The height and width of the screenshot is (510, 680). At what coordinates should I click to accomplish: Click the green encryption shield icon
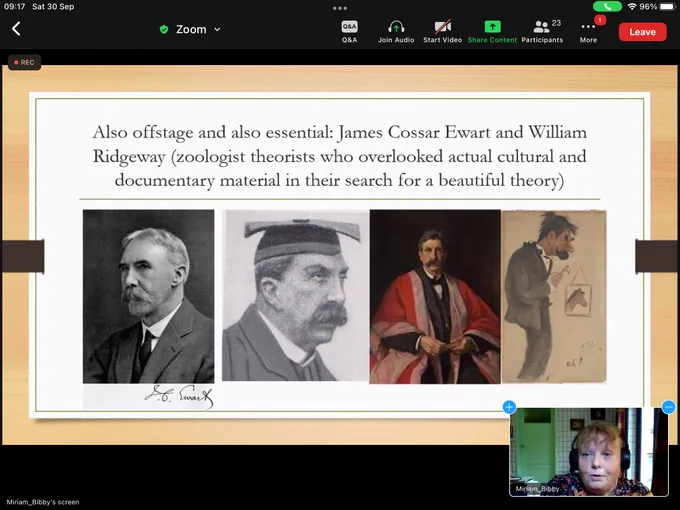point(164,29)
